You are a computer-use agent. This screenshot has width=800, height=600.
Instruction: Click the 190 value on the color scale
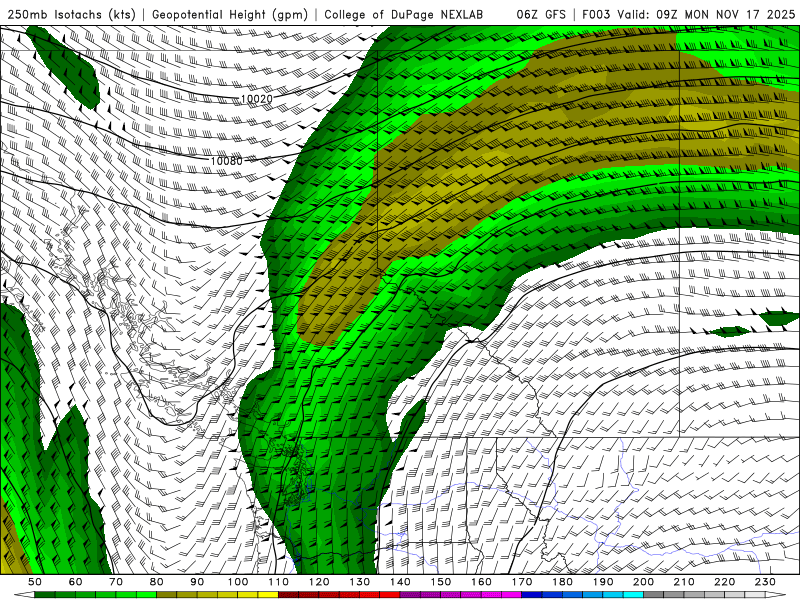click(603, 582)
